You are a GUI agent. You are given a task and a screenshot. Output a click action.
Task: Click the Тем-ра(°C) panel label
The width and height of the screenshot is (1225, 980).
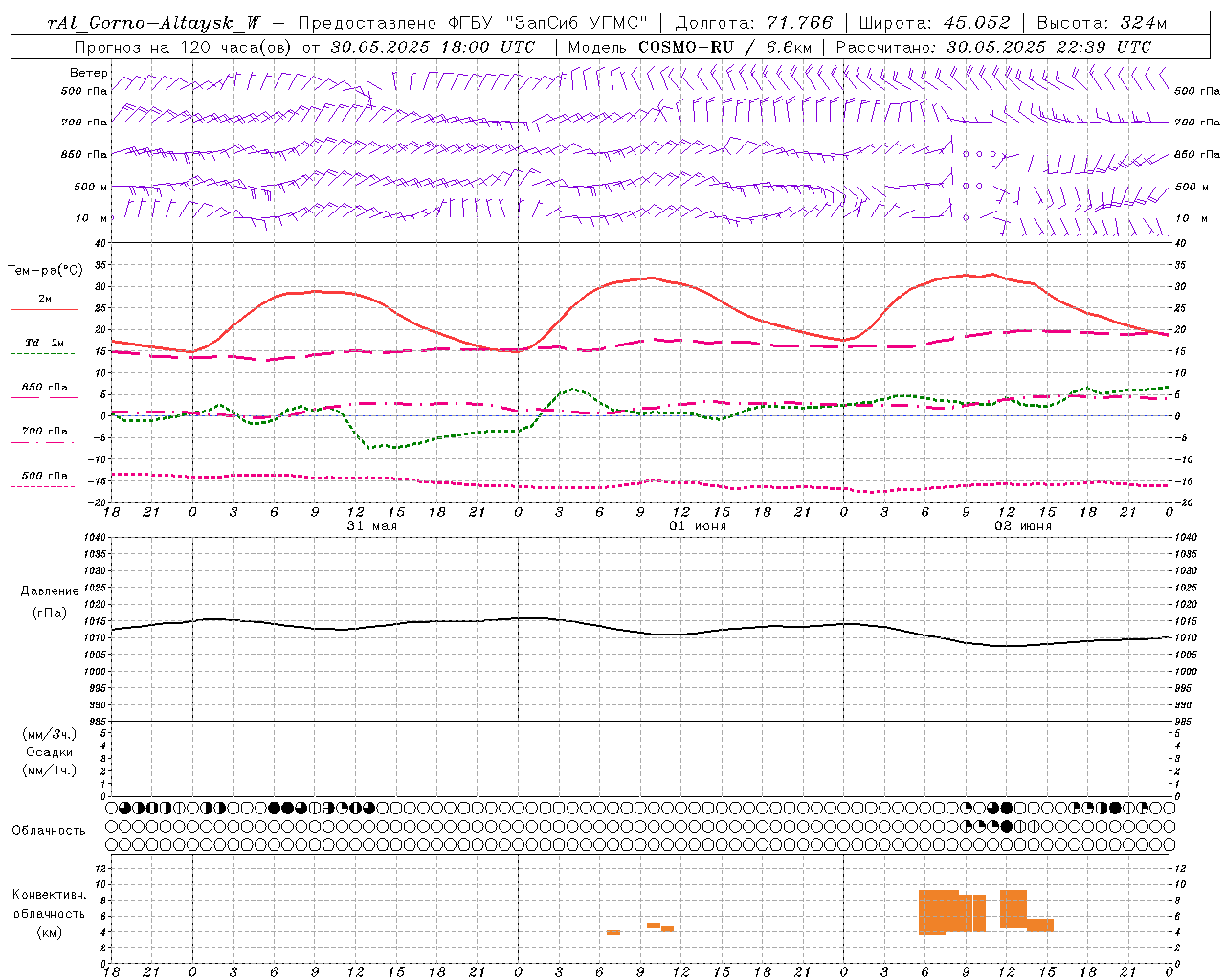point(45,271)
